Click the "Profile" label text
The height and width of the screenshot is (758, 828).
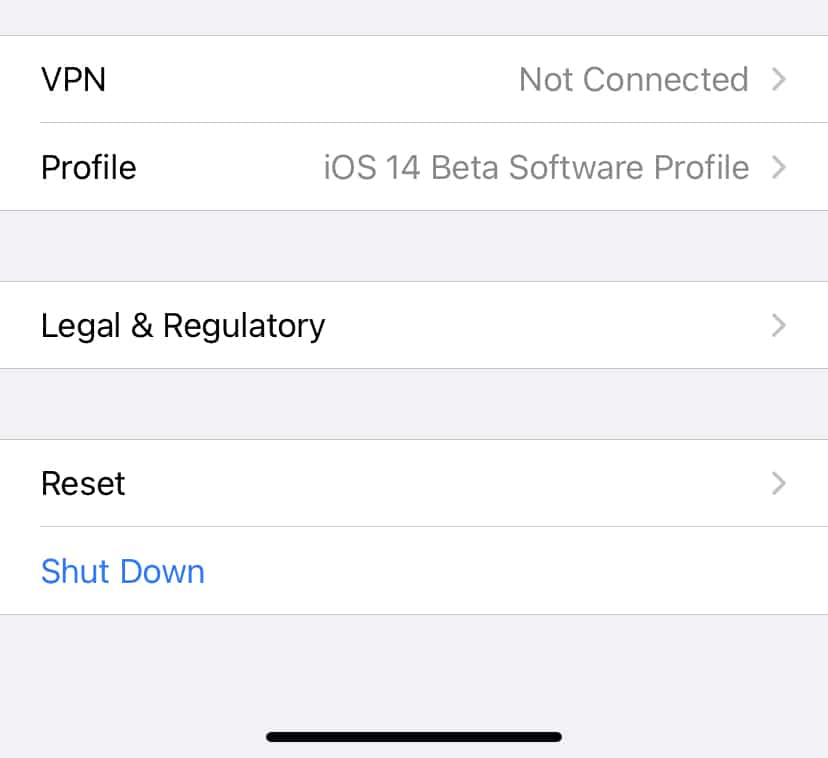tap(88, 167)
